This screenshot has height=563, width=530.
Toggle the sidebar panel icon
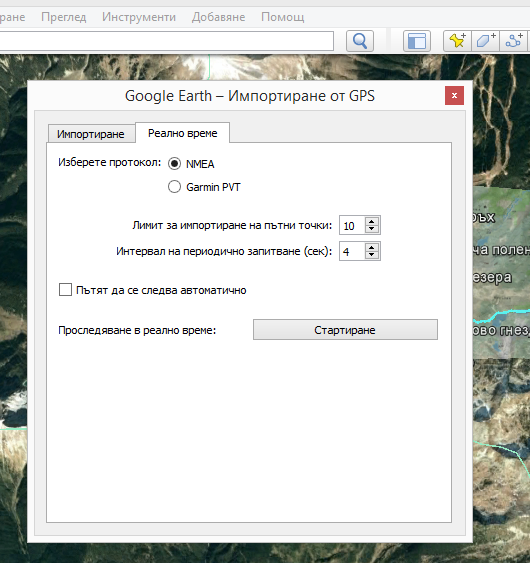(417, 41)
